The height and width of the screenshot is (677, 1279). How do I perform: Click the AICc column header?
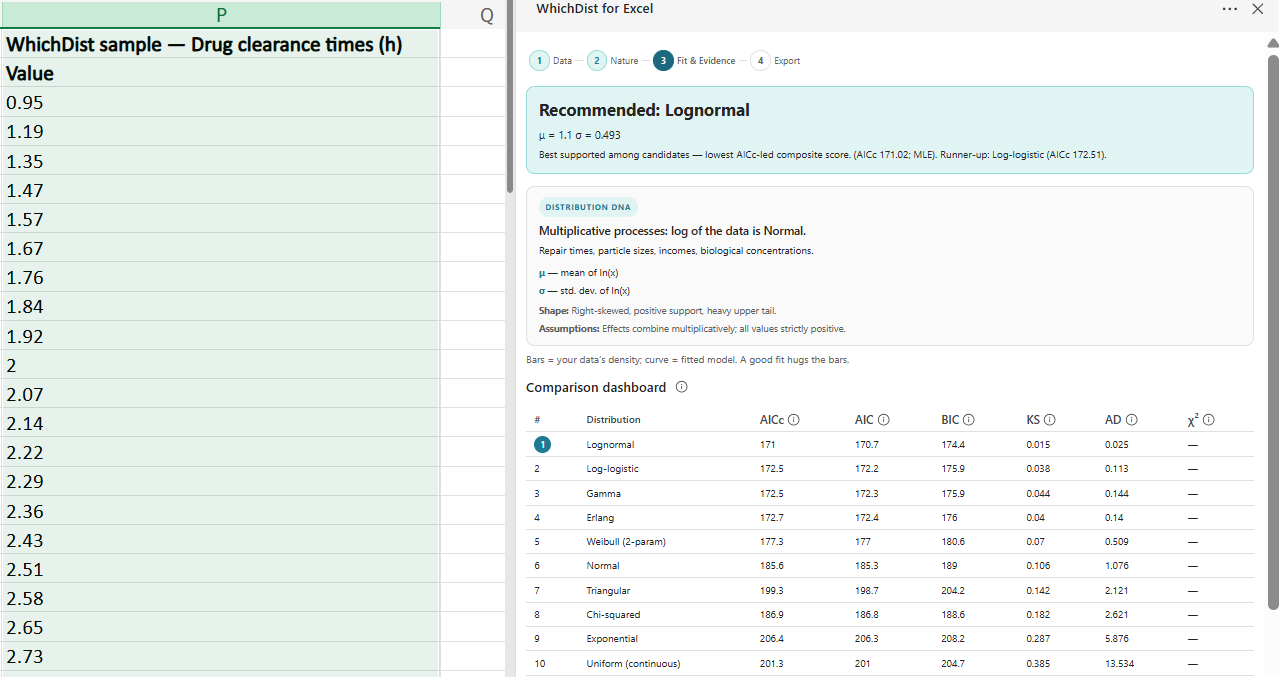click(x=772, y=420)
